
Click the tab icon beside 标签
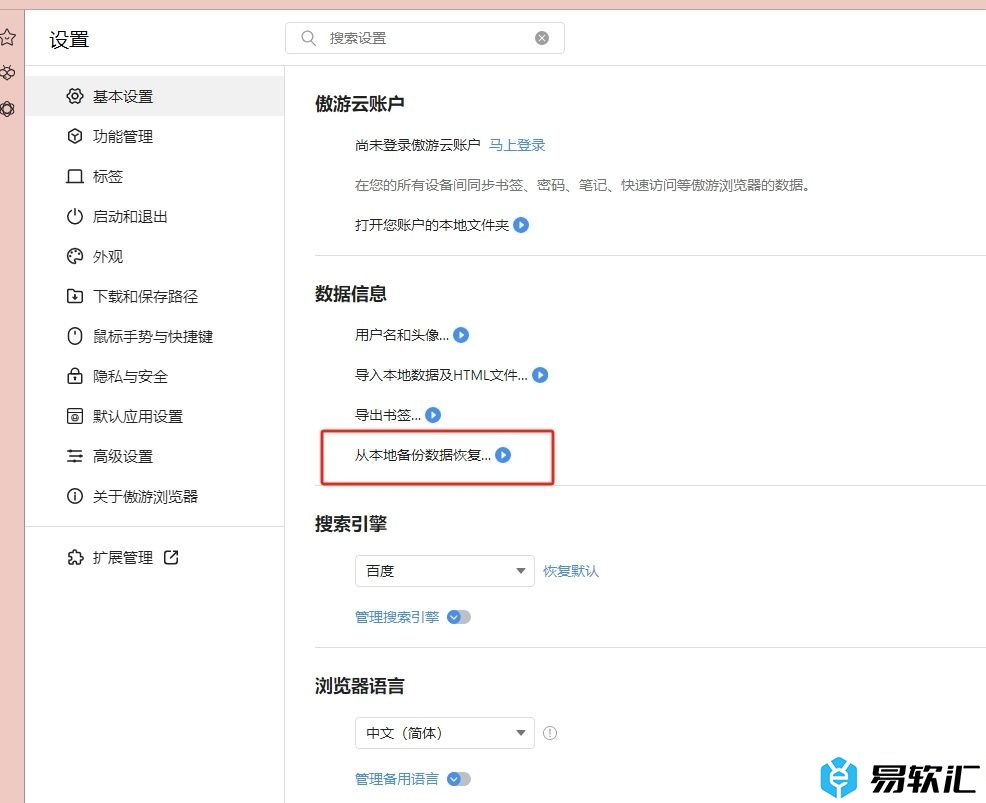coord(75,177)
